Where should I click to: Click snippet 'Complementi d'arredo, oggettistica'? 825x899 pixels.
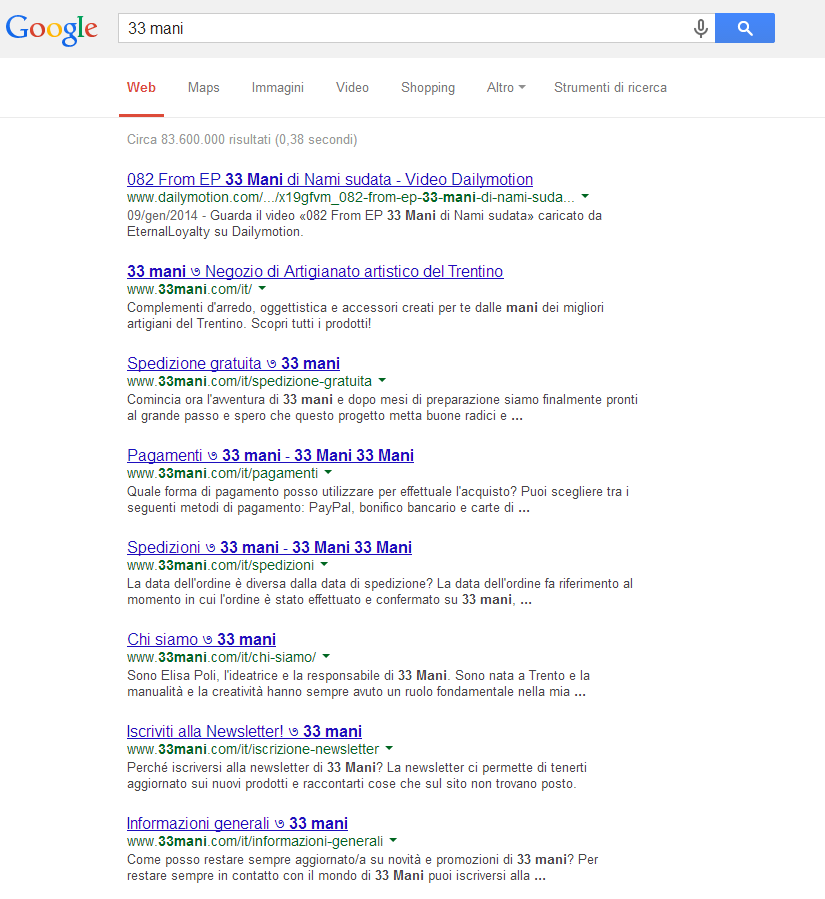tap(365, 315)
